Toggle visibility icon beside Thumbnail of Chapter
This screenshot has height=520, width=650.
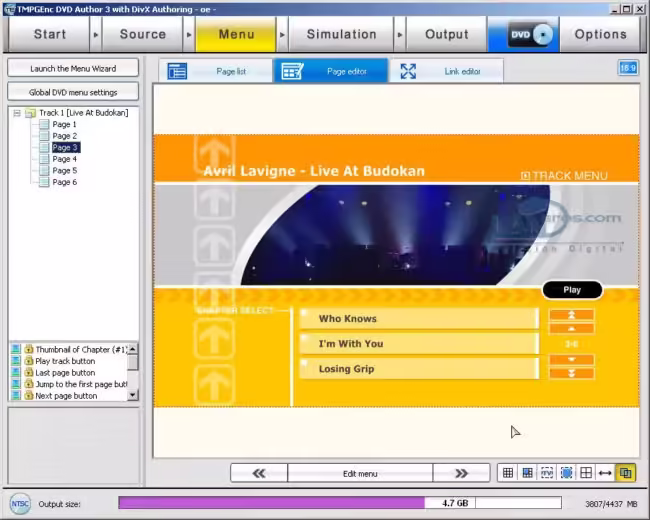point(16,349)
